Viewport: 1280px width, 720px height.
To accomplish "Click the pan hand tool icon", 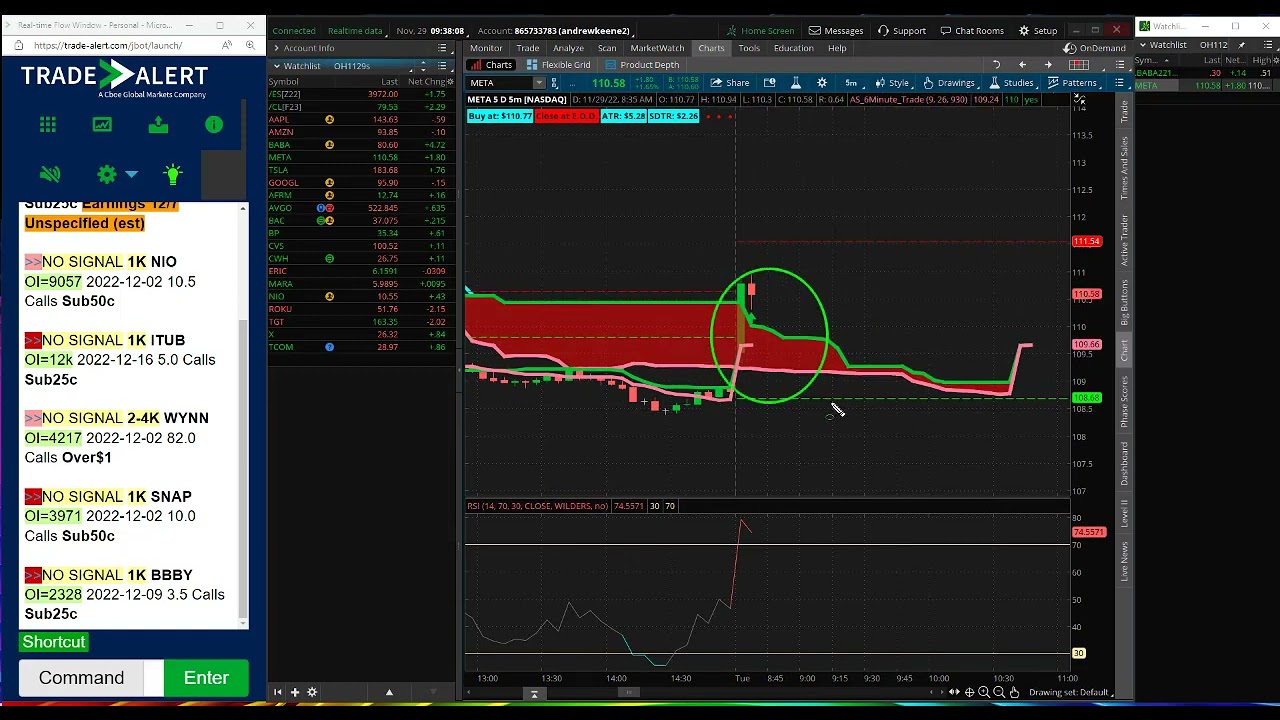I will pos(1014,692).
